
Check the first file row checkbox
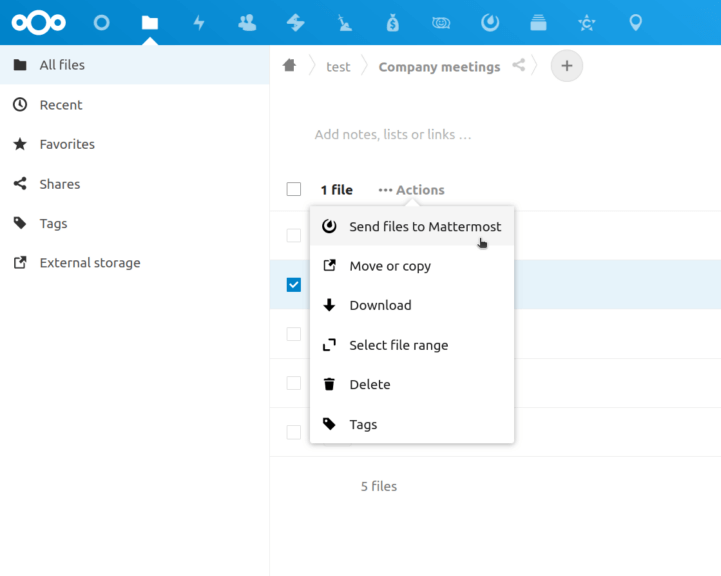[294, 235]
